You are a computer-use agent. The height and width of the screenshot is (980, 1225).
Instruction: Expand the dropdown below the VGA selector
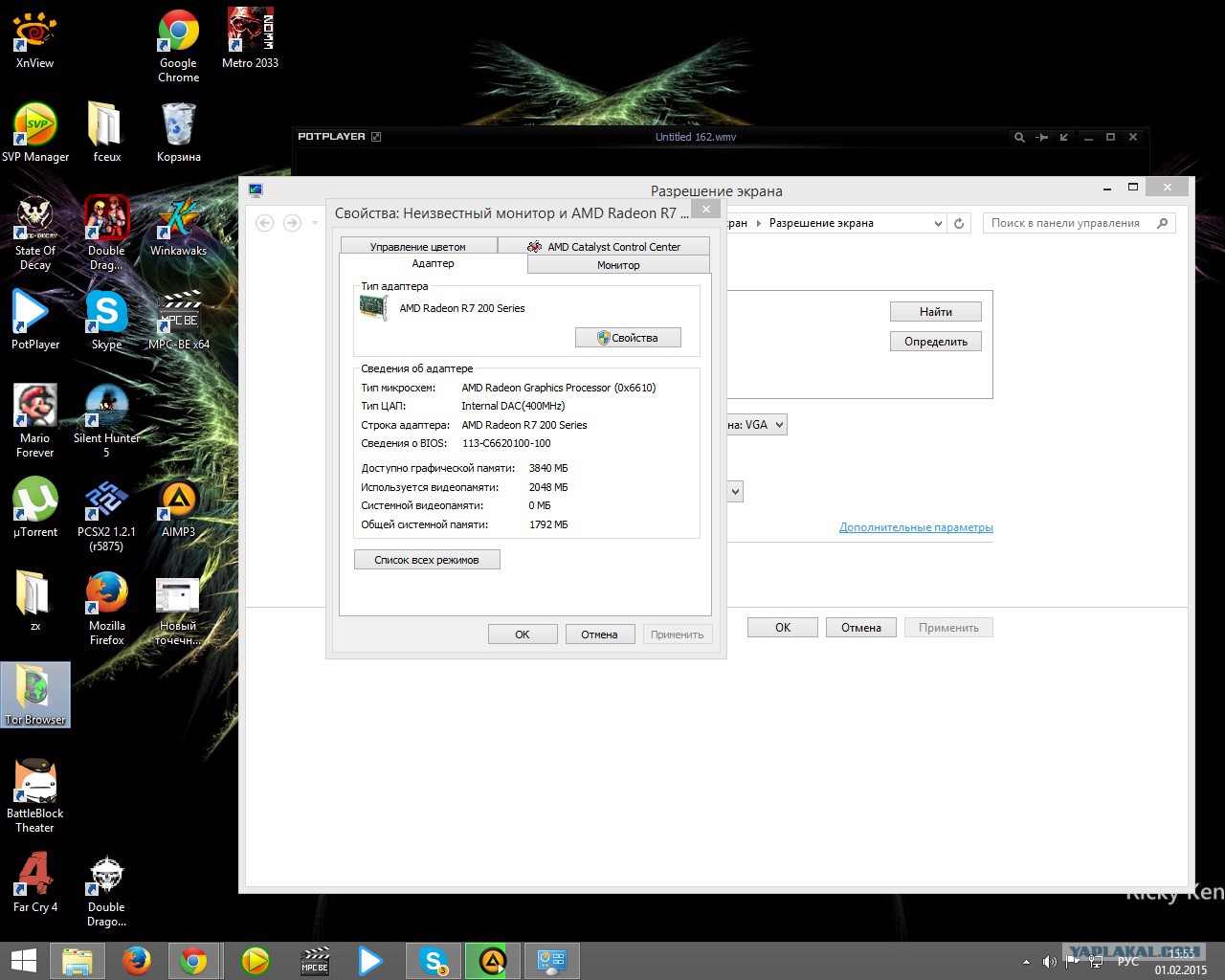coord(735,492)
